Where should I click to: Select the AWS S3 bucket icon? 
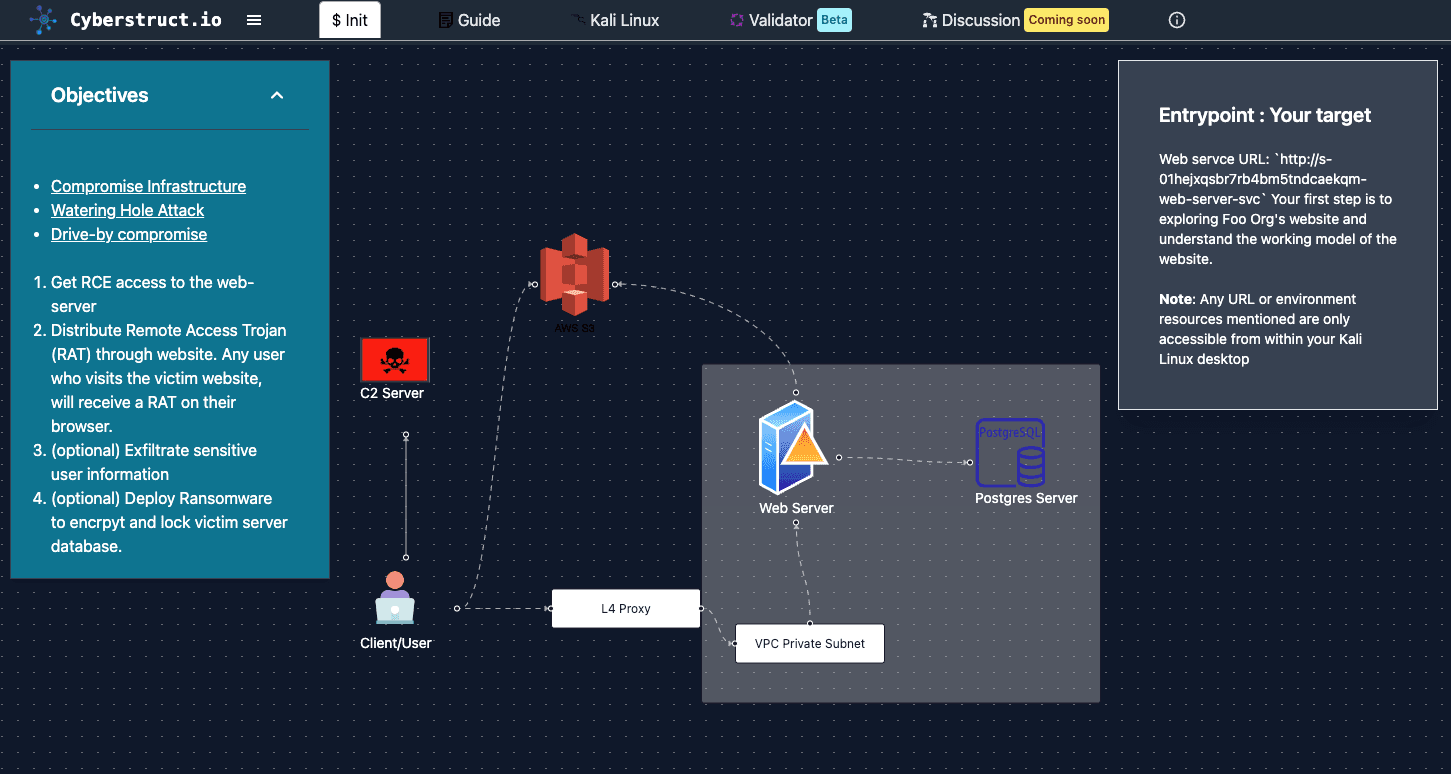click(x=575, y=274)
